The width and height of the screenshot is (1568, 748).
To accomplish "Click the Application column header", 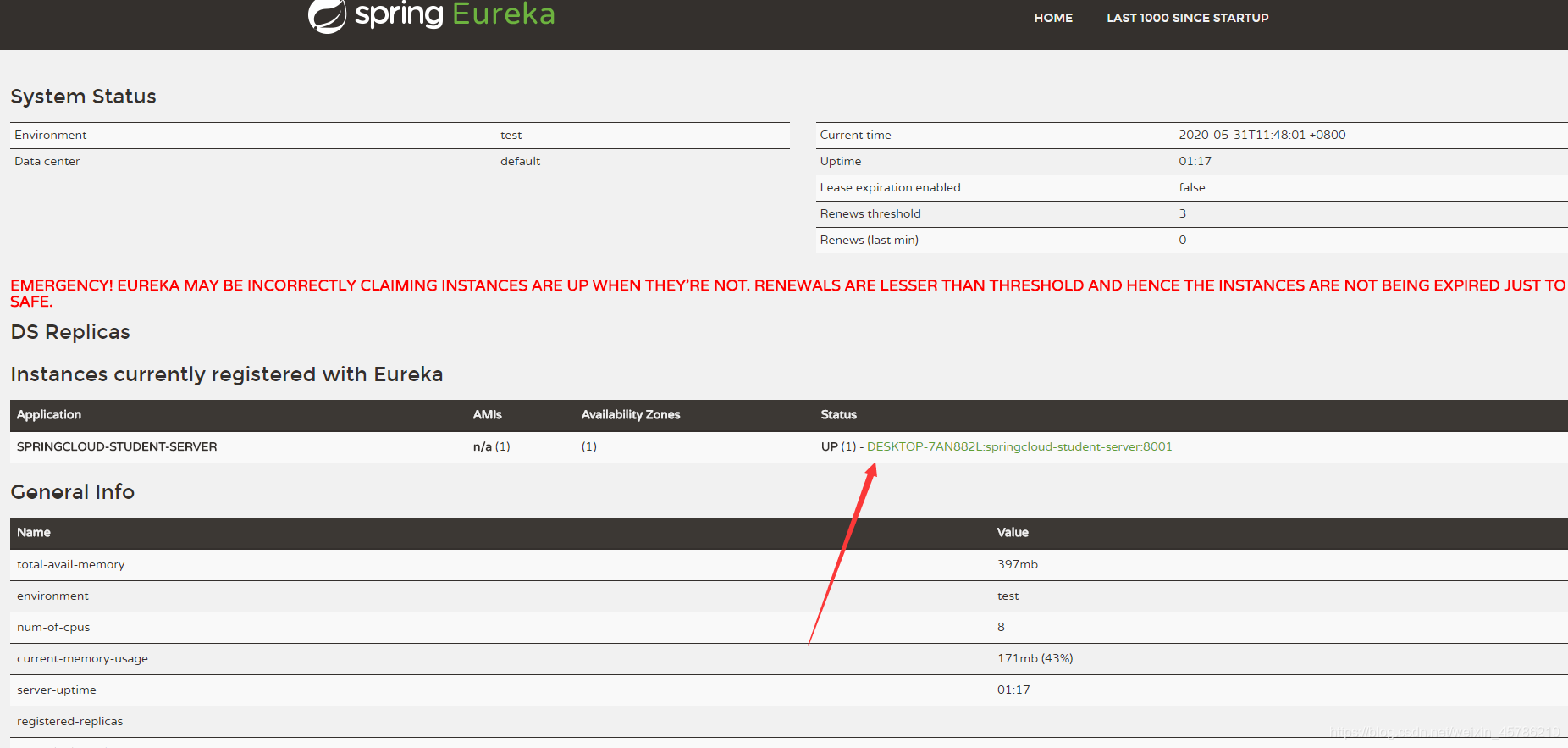I will point(49,414).
